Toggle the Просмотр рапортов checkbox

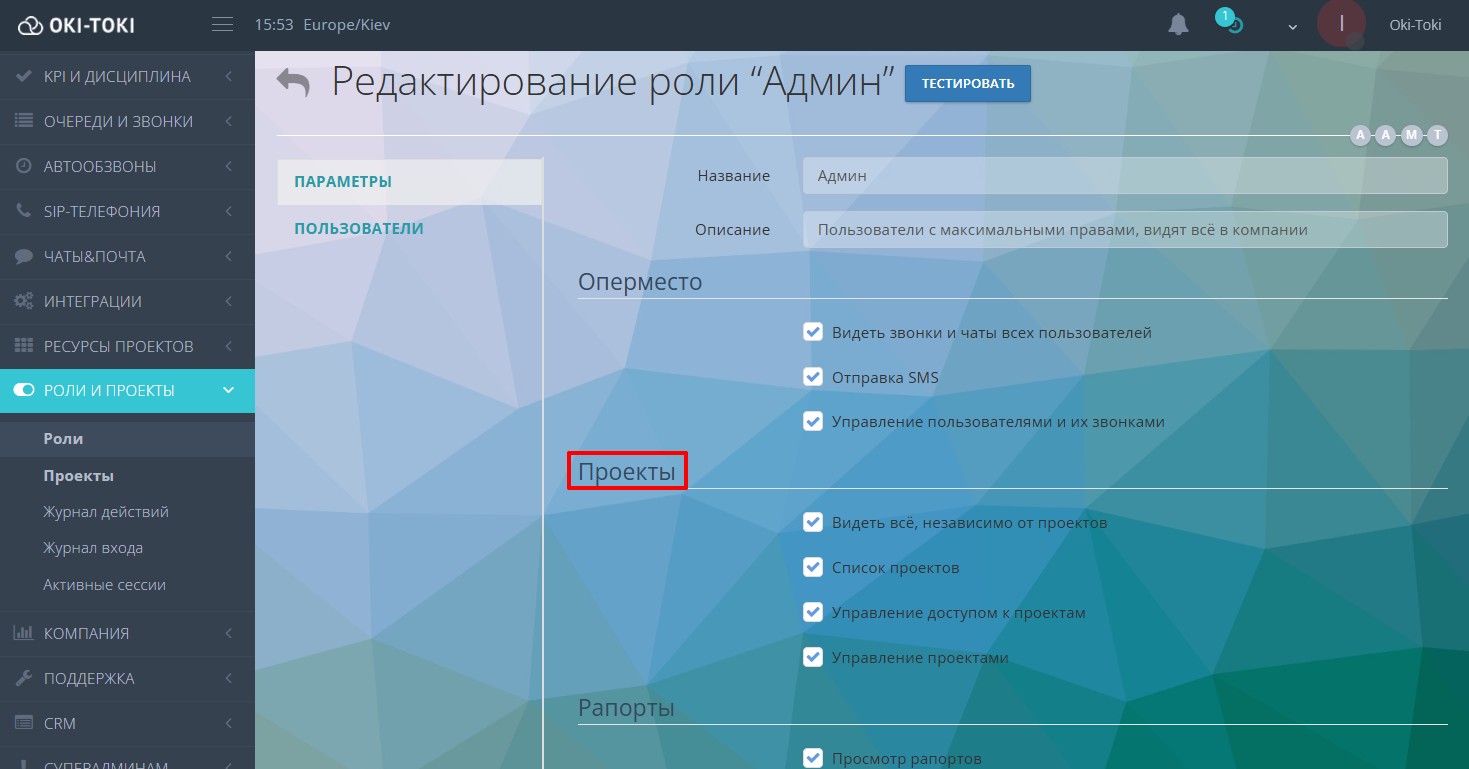(x=813, y=758)
